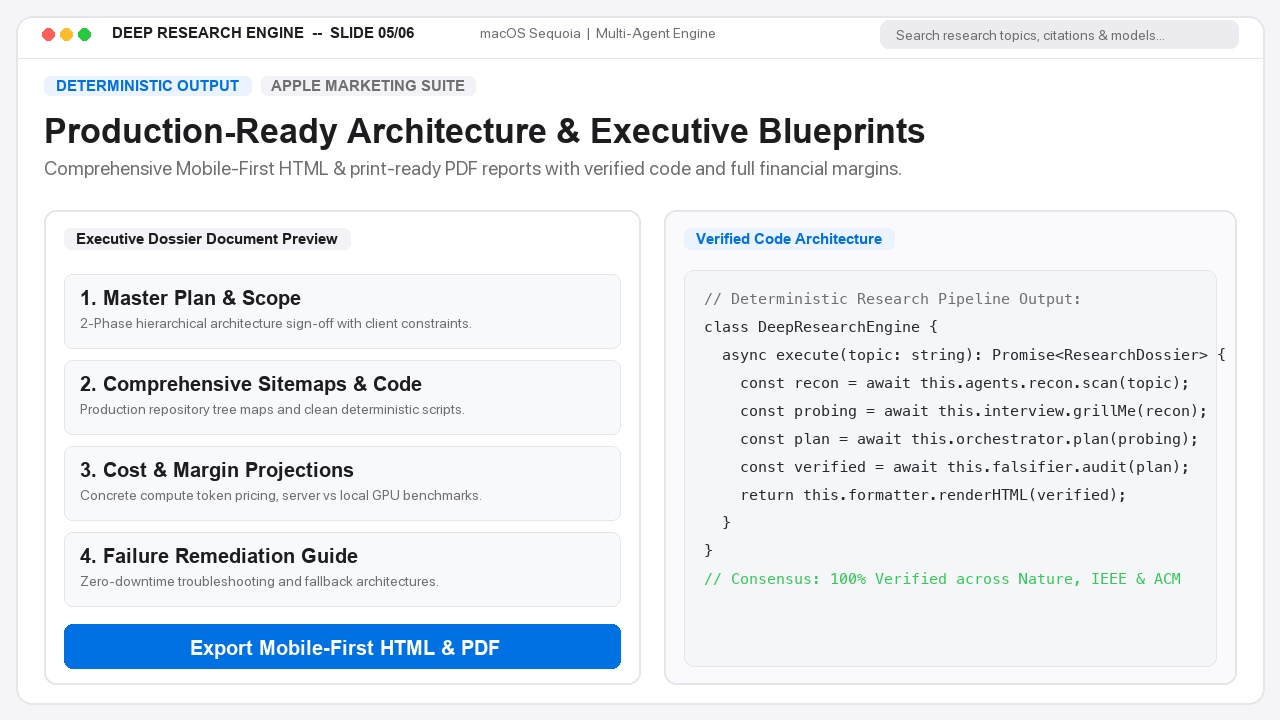The width and height of the screenshot is (1280, 720).
Task: Click the Export Mobile-First HTML & PDF button
Action: click(x=342, y=647)
